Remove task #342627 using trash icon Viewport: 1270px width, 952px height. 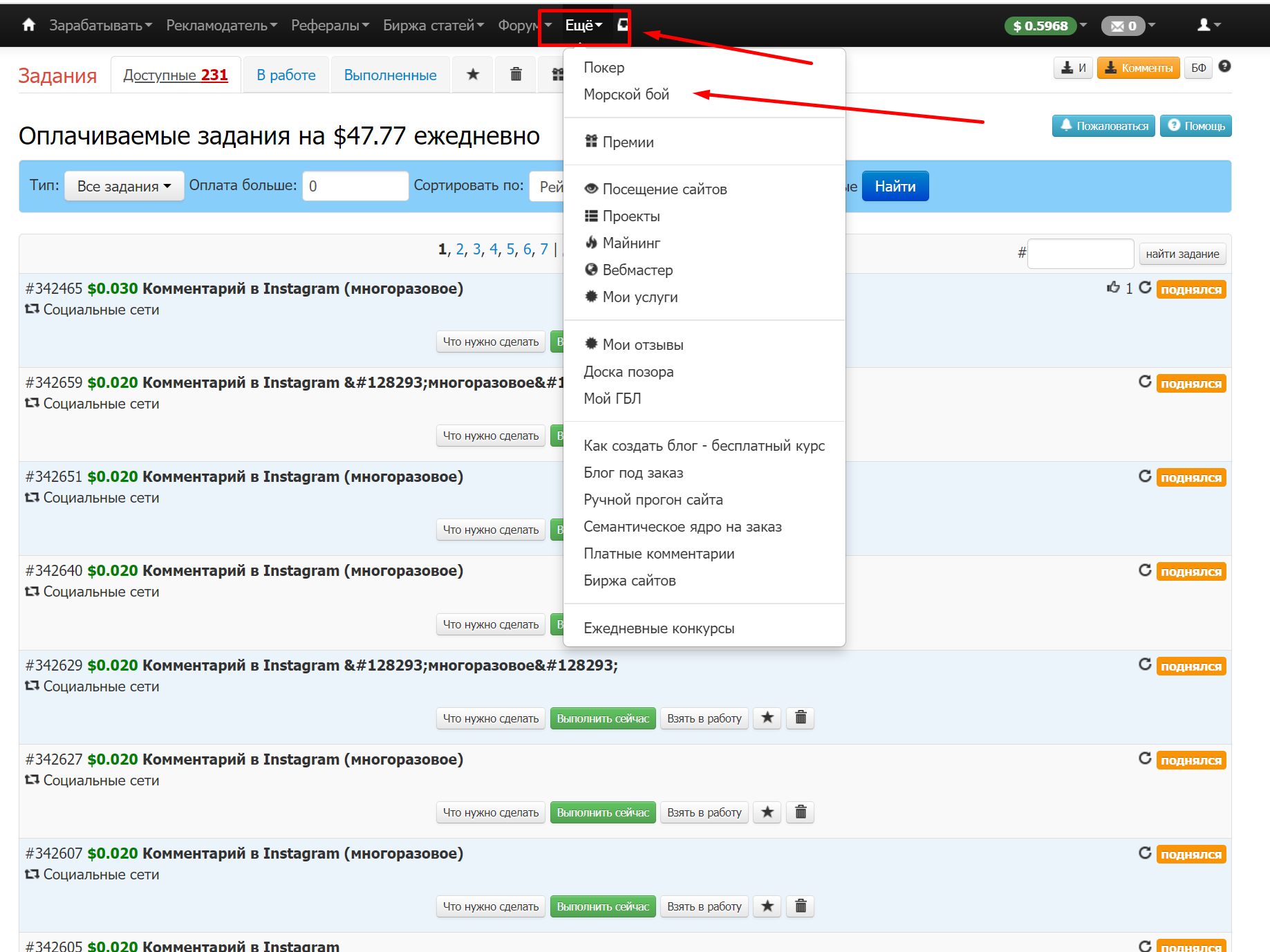tap(801, 812)
